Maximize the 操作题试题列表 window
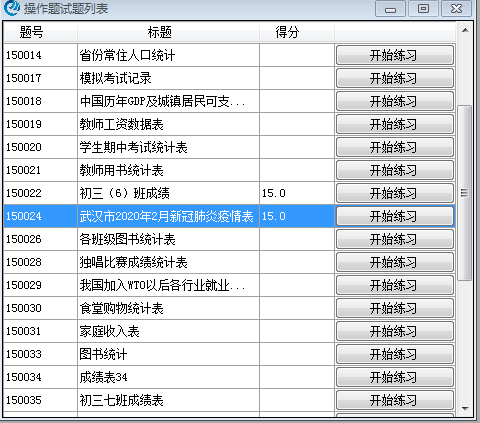 tap(423, 9)
